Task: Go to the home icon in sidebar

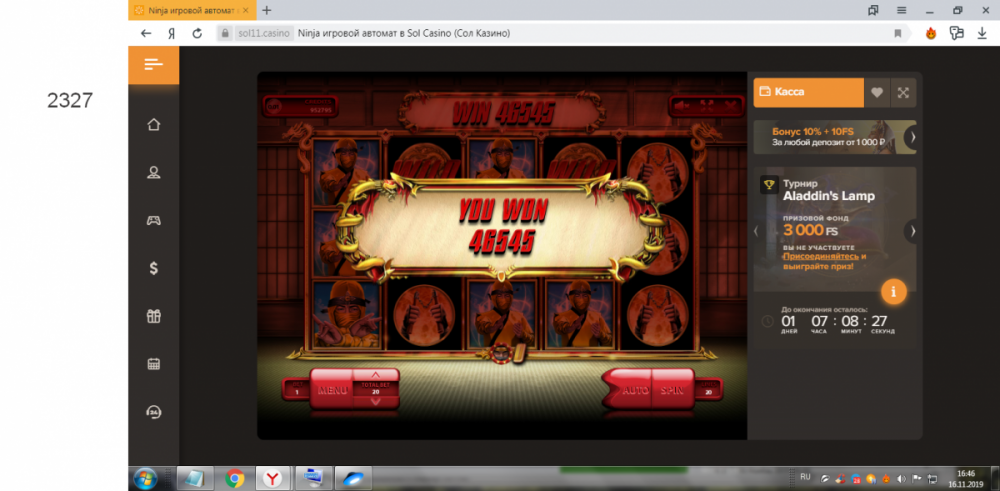Action: tap(154, 125)
